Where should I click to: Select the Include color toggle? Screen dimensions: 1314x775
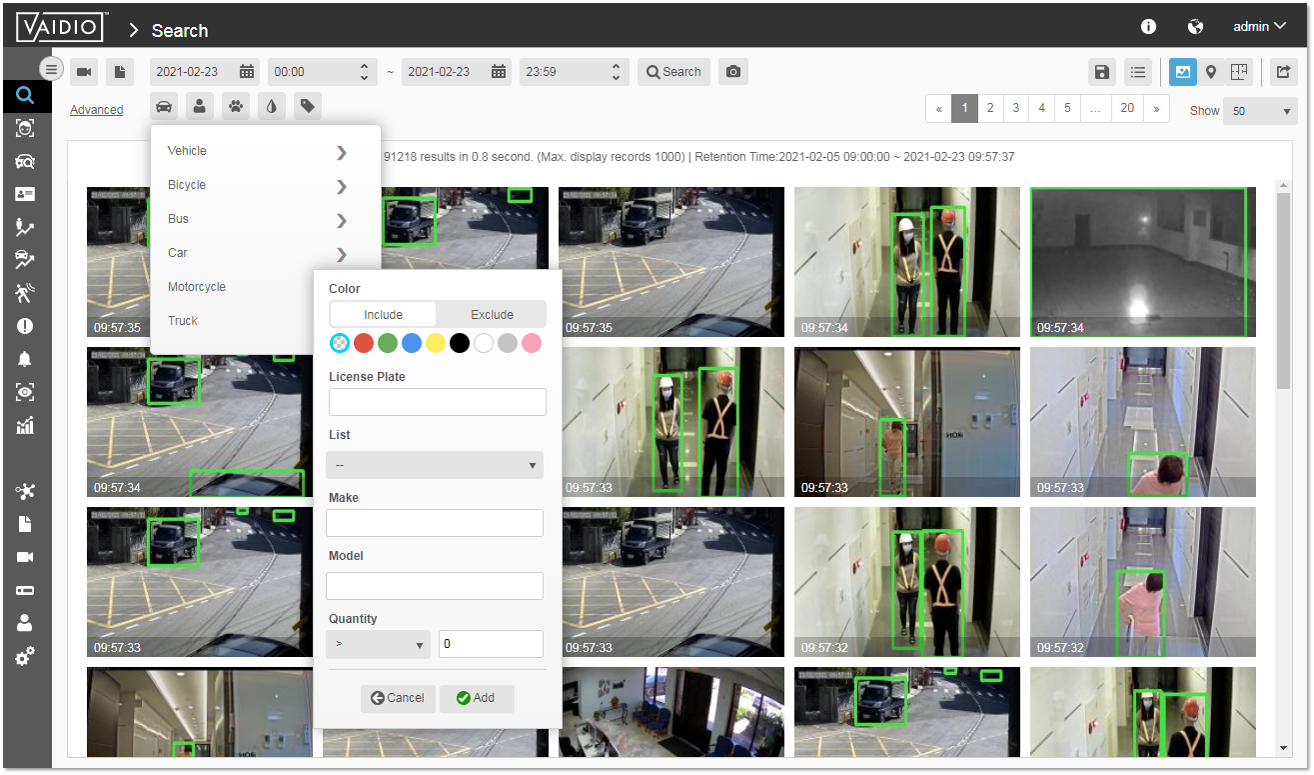[x=383, y=314]
